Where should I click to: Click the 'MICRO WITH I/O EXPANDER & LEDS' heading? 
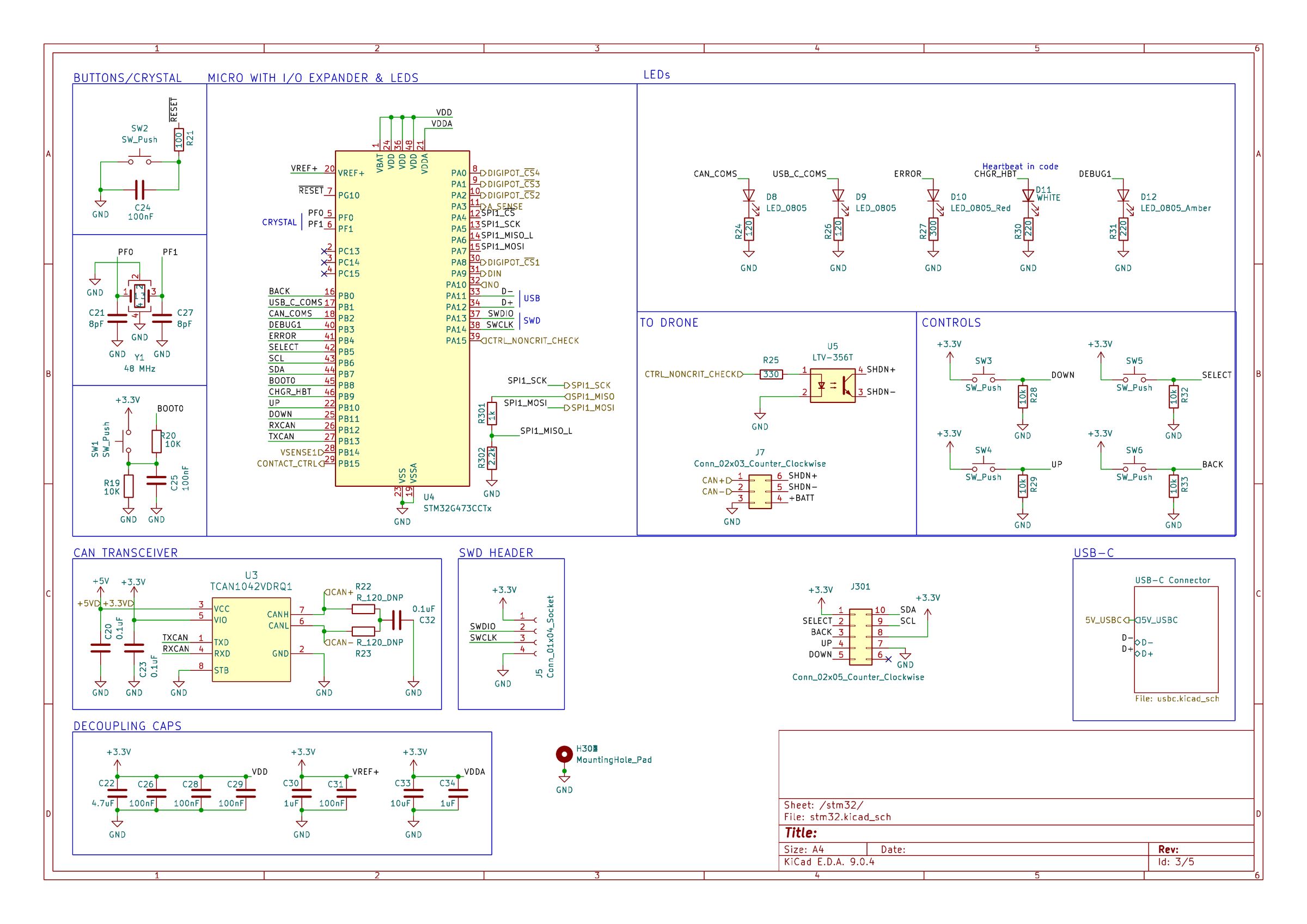point(313,78)
